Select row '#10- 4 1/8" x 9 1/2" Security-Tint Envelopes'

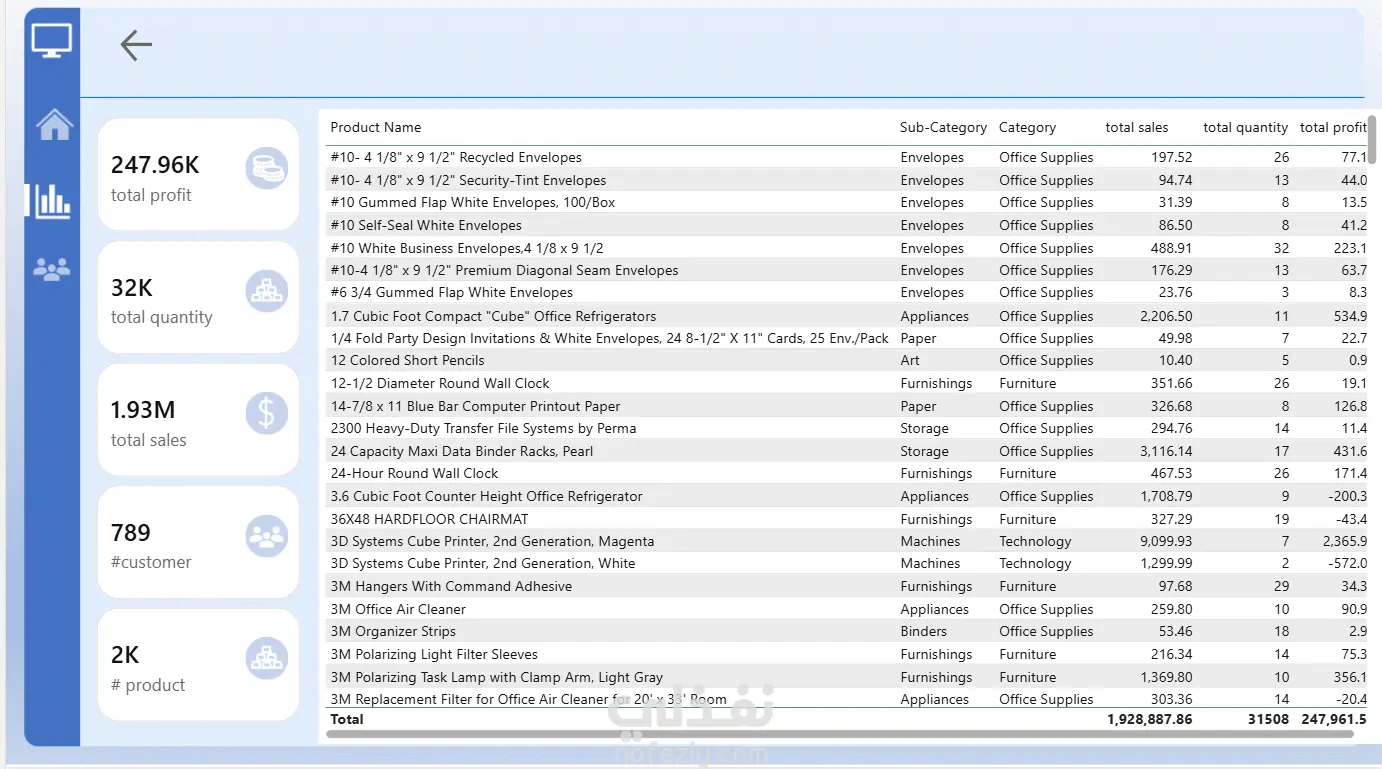(848, 180)
